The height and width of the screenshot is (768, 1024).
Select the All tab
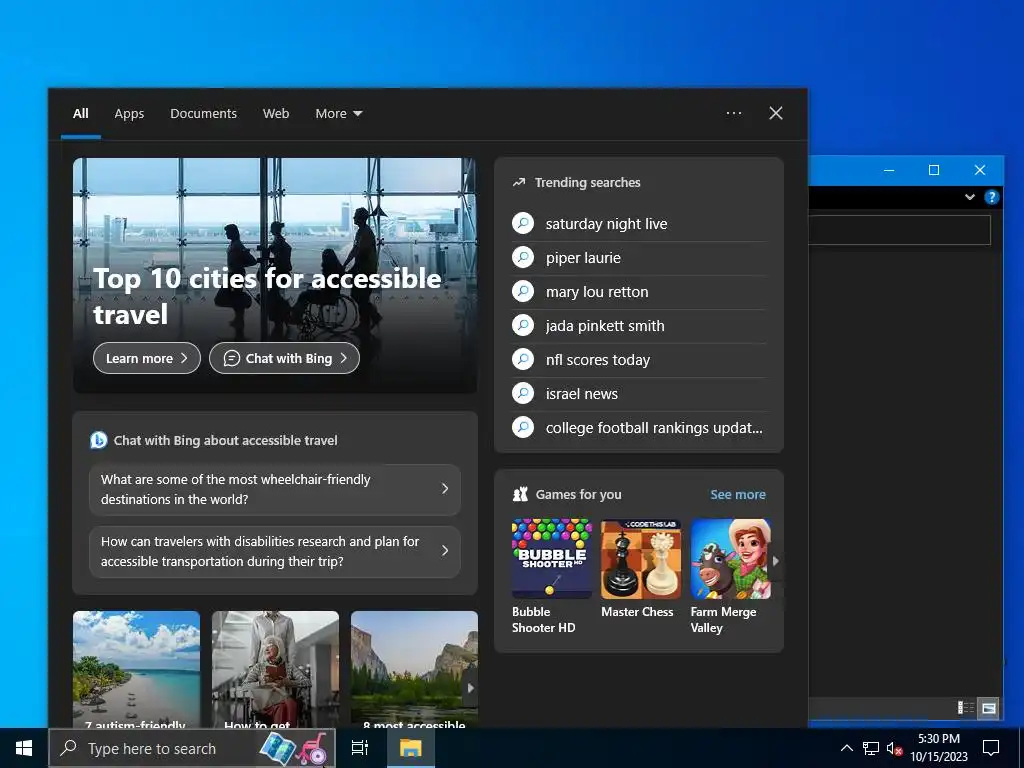(x=80, y=113)
